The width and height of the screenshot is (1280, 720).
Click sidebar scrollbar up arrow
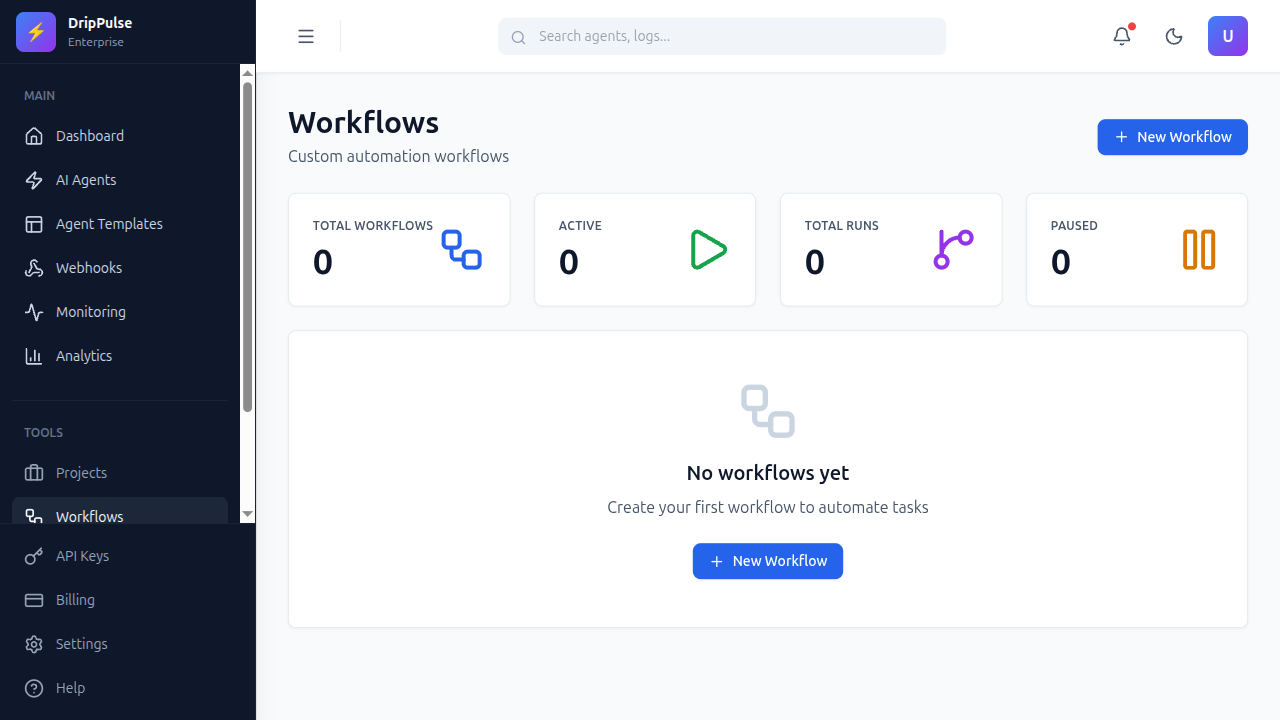pos(248,72)
